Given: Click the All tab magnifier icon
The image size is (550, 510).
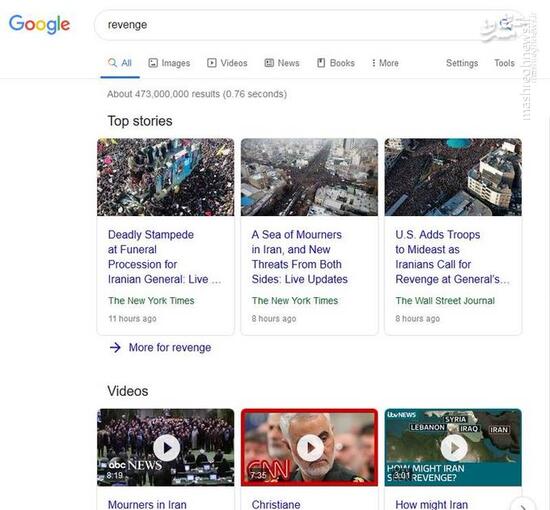Looking at the screenshot, I should click(x=112, y=63).
